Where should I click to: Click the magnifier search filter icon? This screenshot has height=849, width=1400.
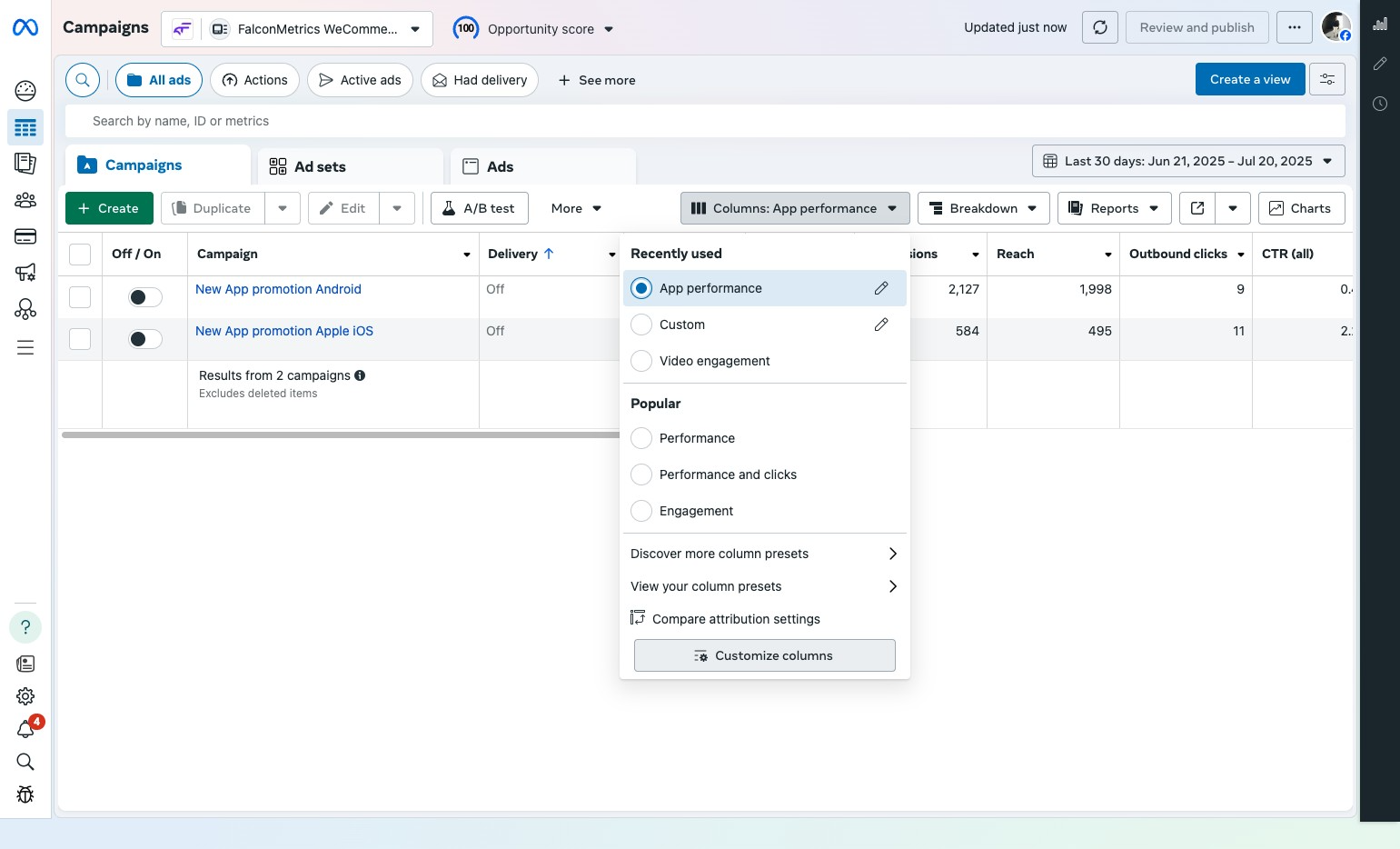click(83, 80)
